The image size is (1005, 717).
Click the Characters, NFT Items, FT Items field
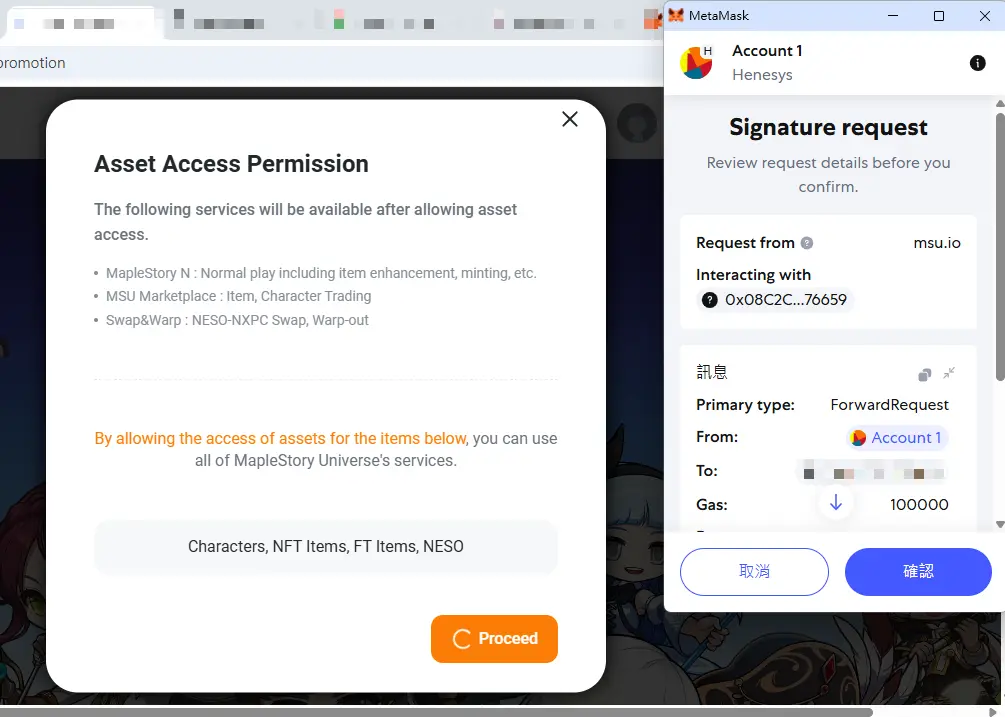point(326,547)
